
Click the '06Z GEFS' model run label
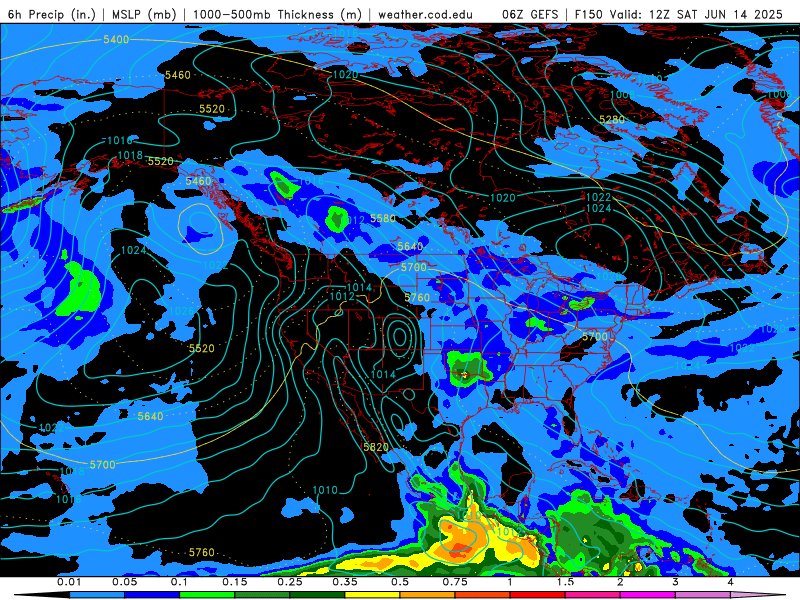click(530, 14)
